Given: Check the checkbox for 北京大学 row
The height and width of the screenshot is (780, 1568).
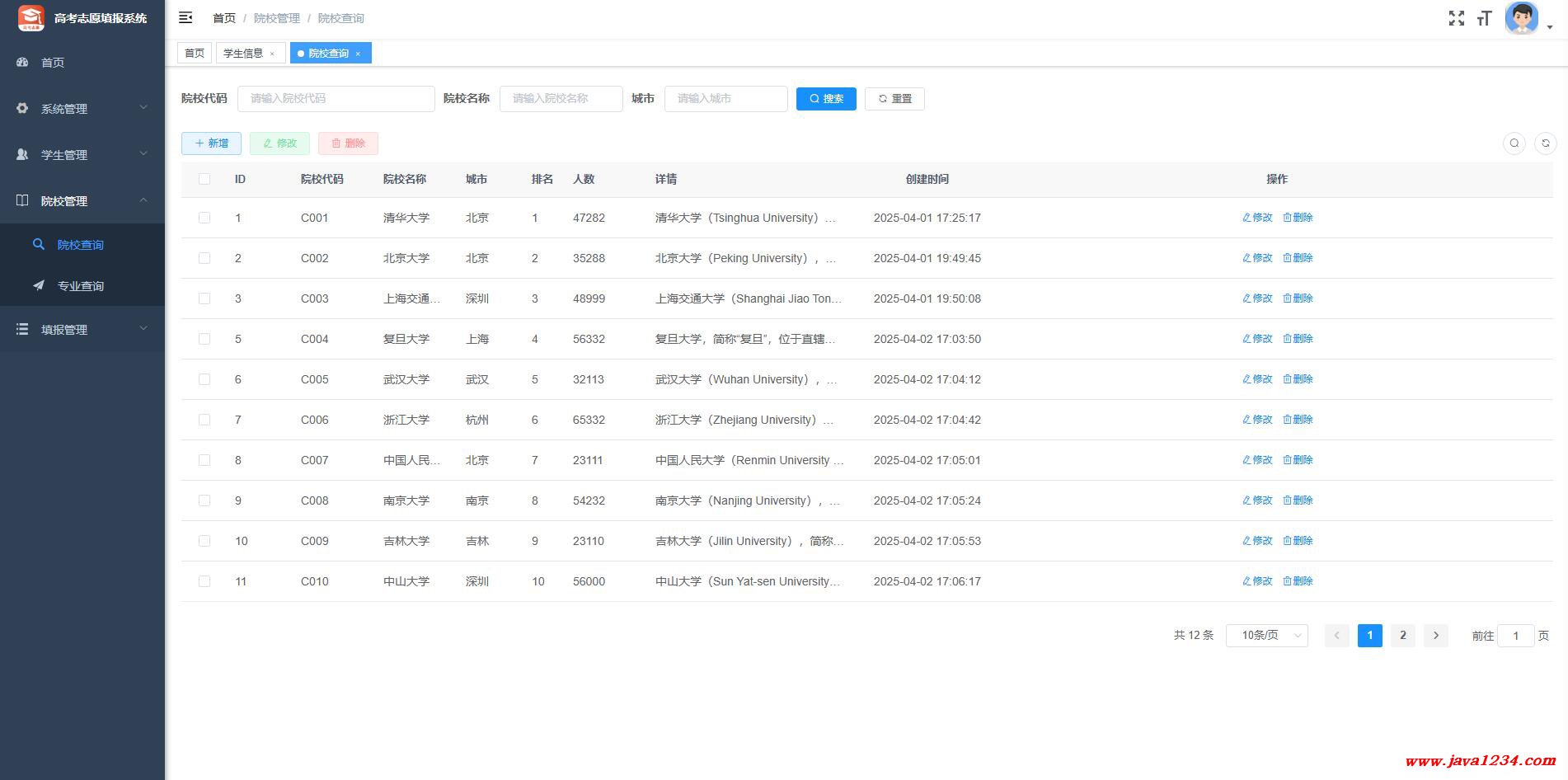Looking at the screenshot, I should (x=204, y=258).
